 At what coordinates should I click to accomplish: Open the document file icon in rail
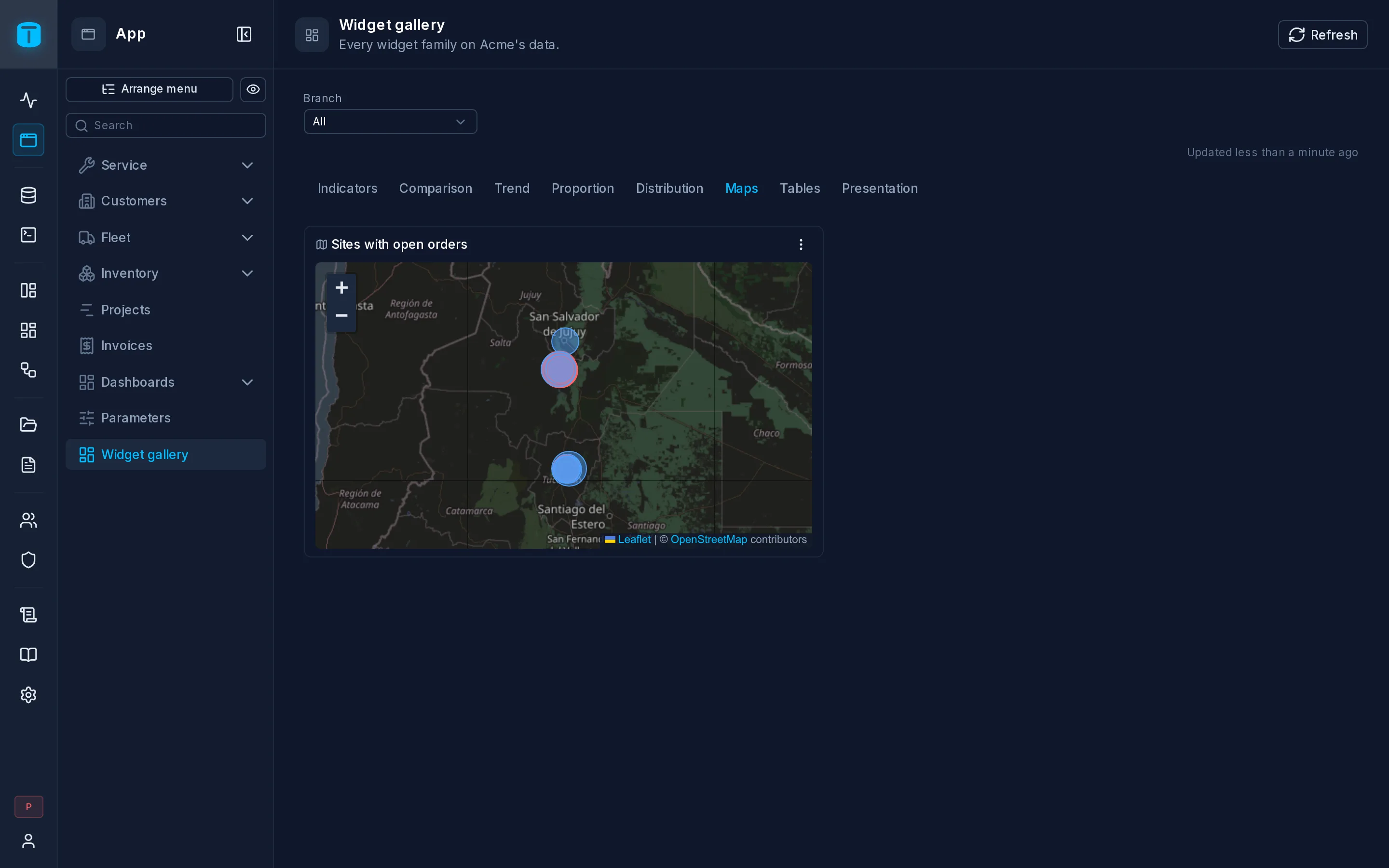point(29,464)
